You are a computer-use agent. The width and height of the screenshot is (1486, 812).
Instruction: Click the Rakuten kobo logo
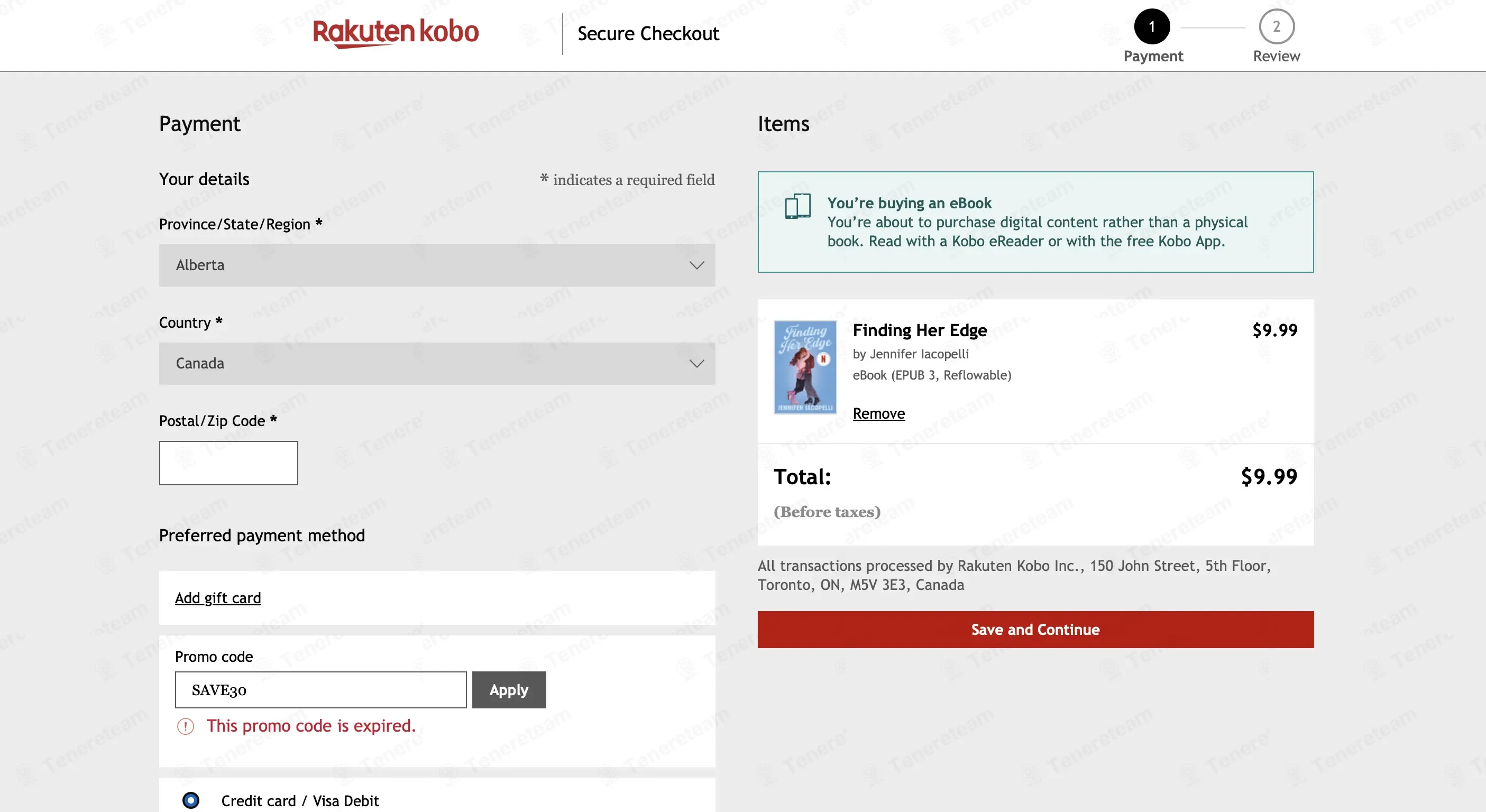(x=395, y=33)
